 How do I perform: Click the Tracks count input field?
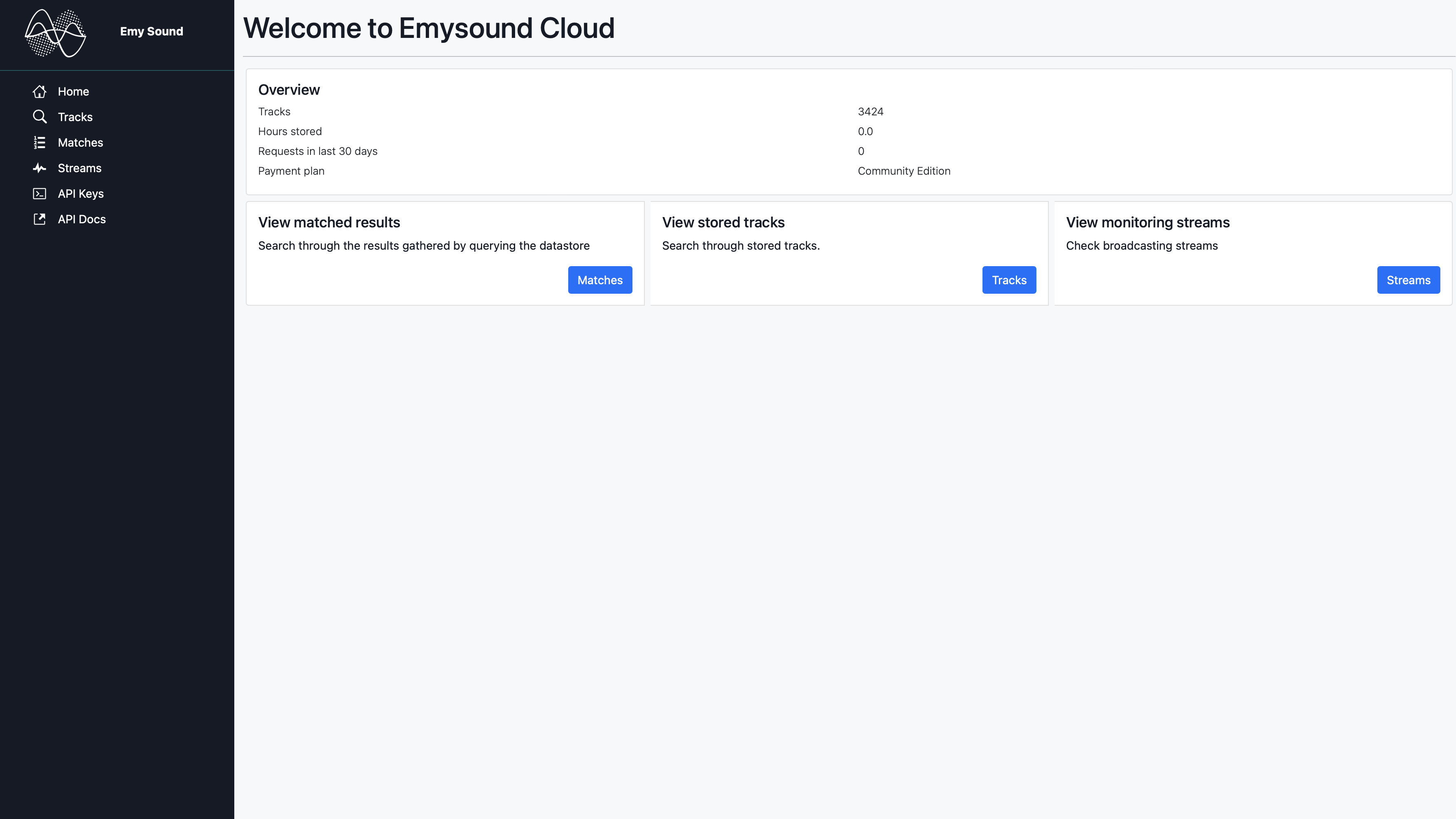point(871,111)
